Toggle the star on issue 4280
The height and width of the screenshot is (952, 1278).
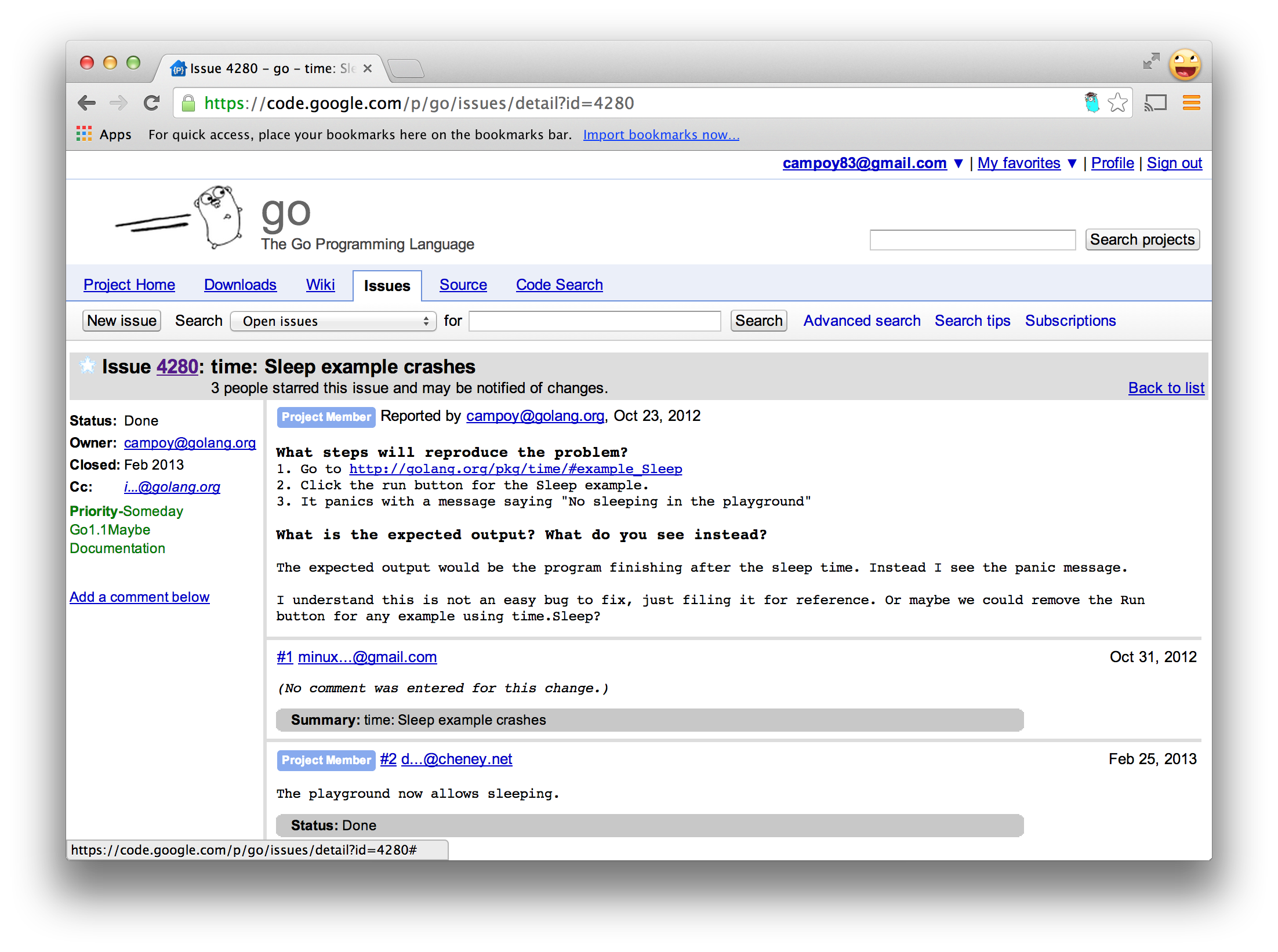coord(88,366)
